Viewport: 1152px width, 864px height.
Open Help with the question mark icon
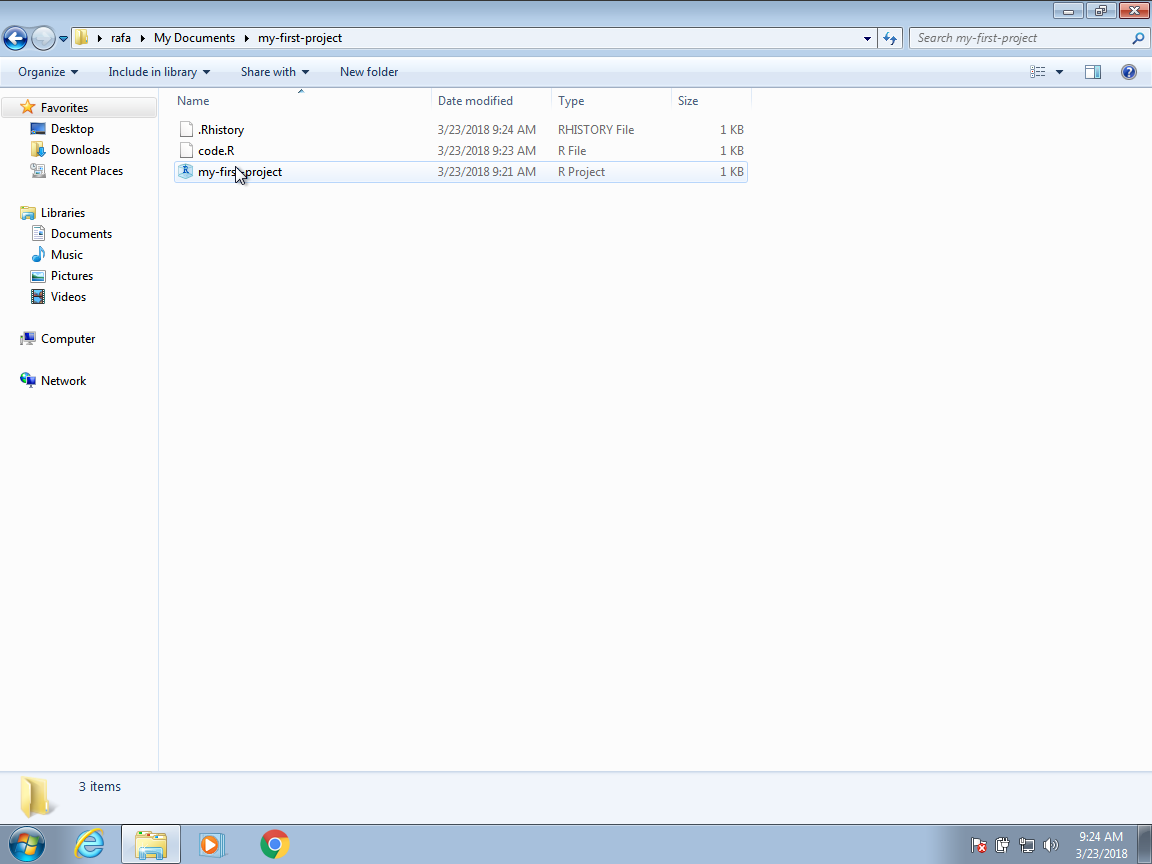pos(1128,72)
